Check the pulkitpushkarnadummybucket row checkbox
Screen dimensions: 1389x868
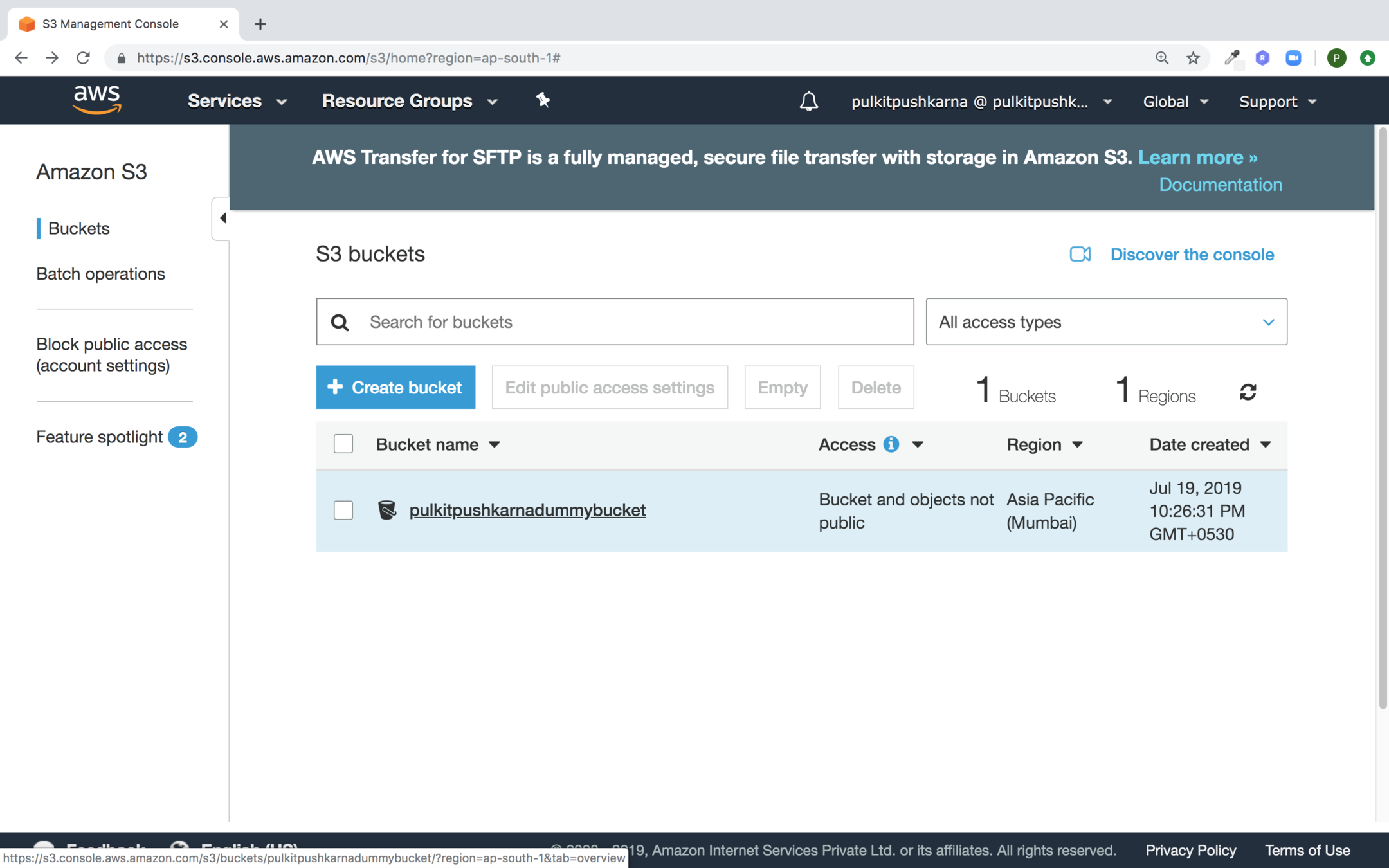click(x=343, y=510)
